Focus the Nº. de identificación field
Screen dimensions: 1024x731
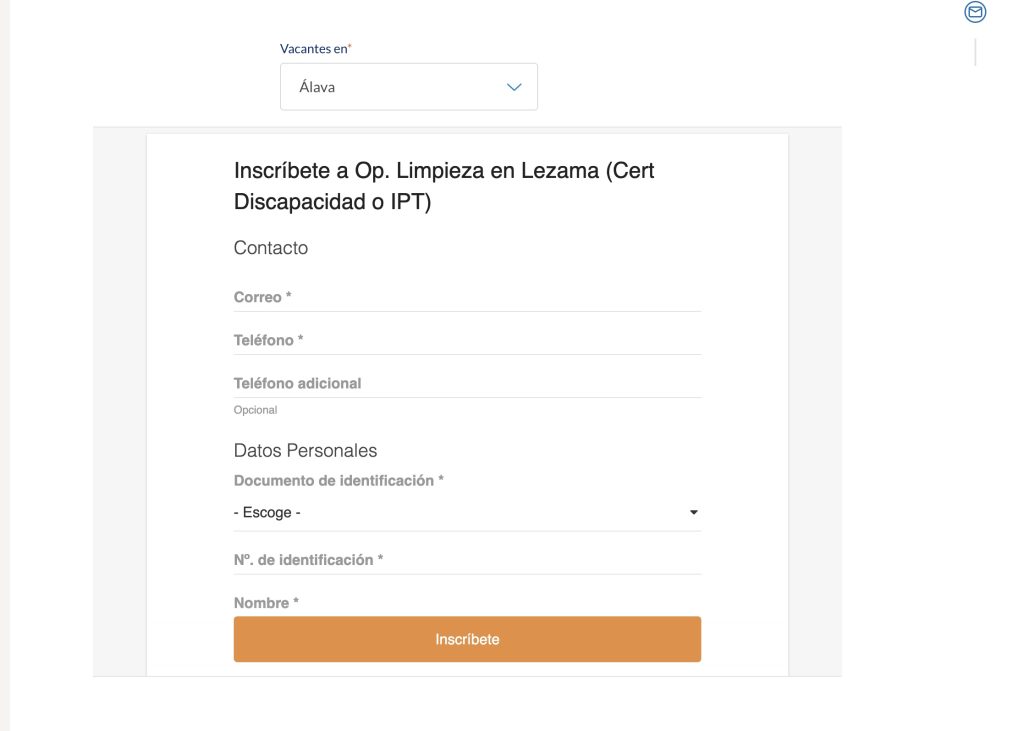pos(467,560)
